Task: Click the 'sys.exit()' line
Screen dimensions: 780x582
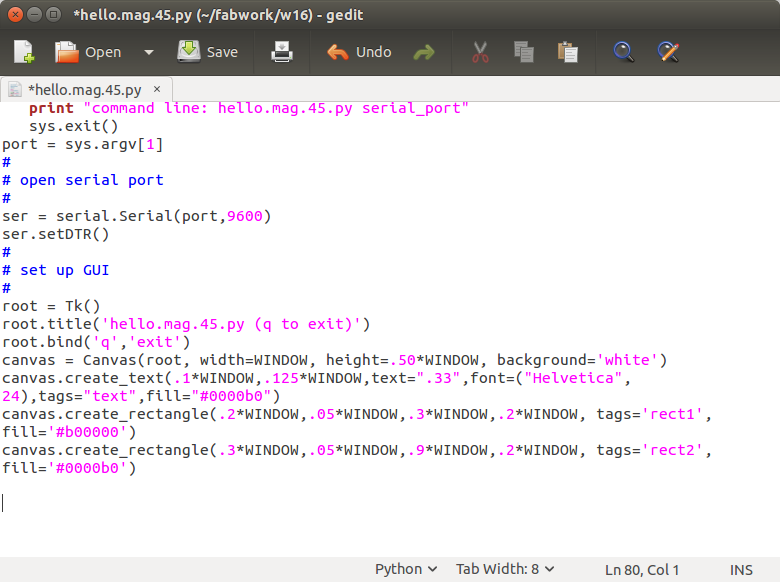Action: (74, 126)
